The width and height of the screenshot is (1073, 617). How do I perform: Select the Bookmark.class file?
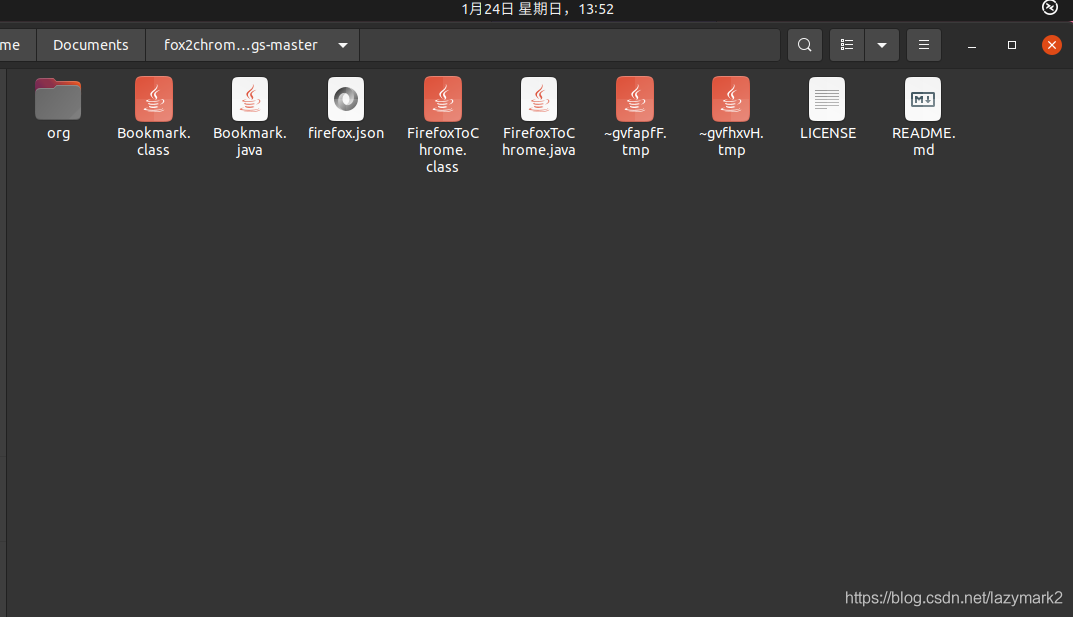click(x=153, y=100)
